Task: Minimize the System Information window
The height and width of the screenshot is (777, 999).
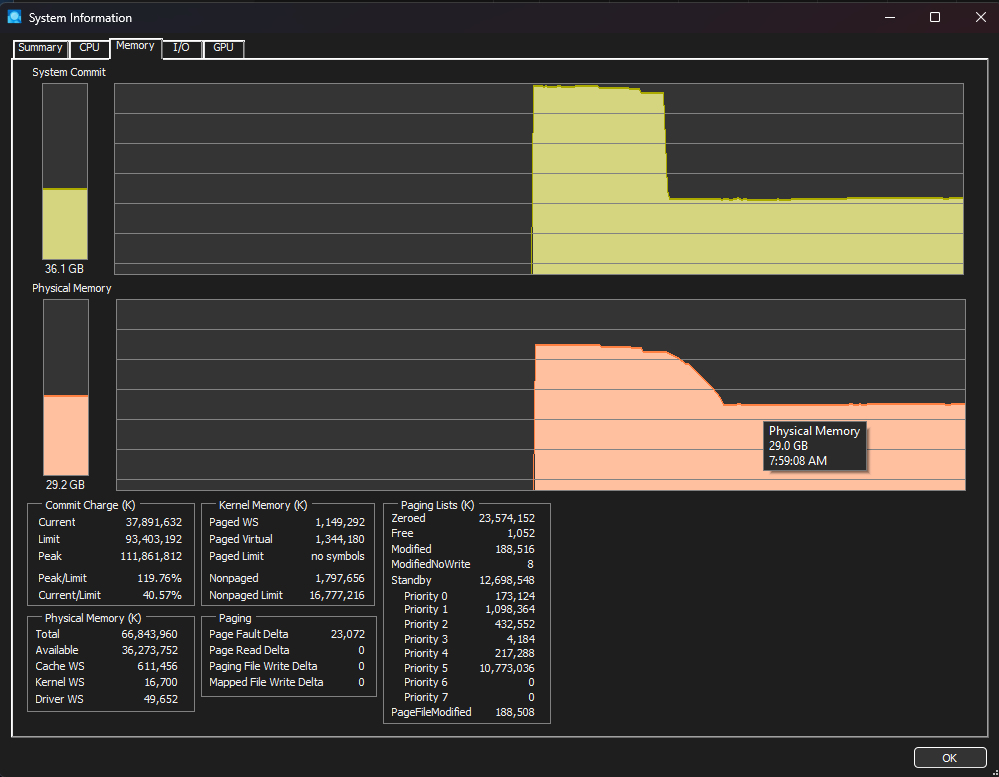Action: pos(890,17)
